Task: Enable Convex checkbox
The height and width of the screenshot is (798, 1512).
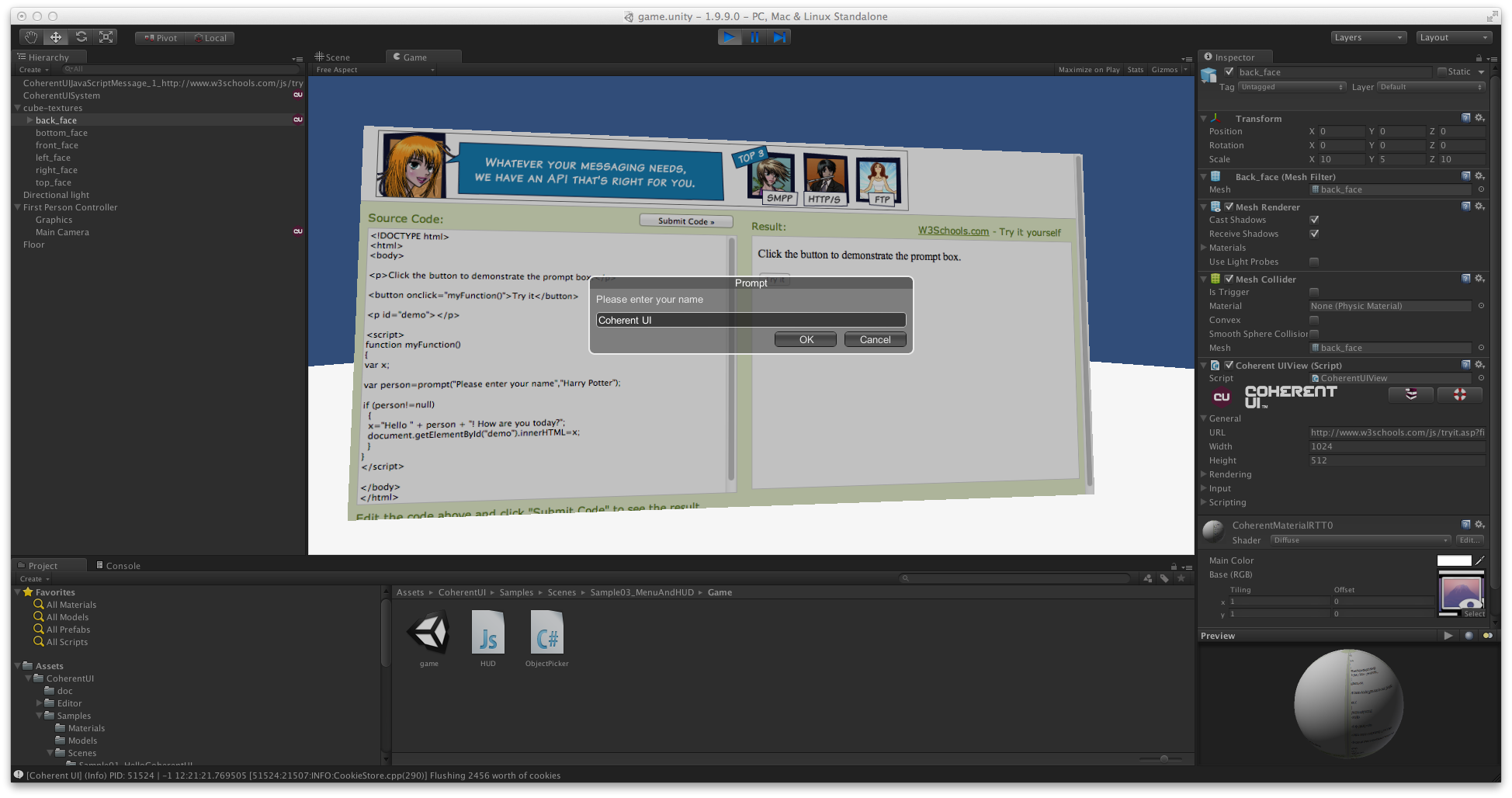Action: (x=1314, y=320)
